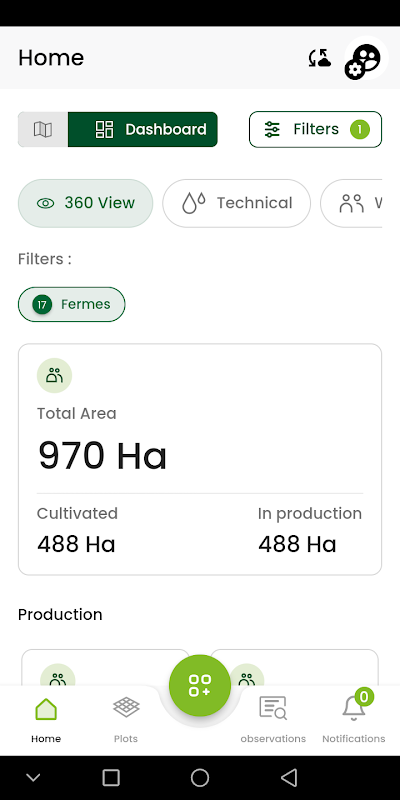Open Notifications bell icon
Image resolution: width=400 pixels, height=800 pixels.
(x=354, y=708)
